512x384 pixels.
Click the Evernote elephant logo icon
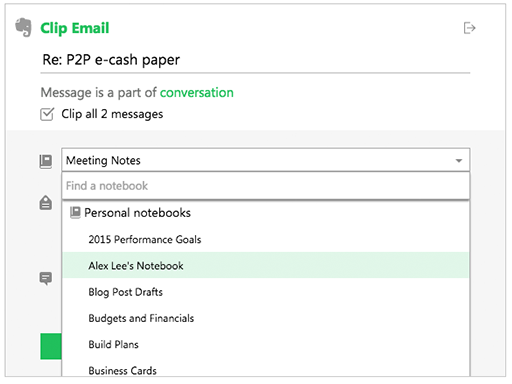[x=24, y=27]
